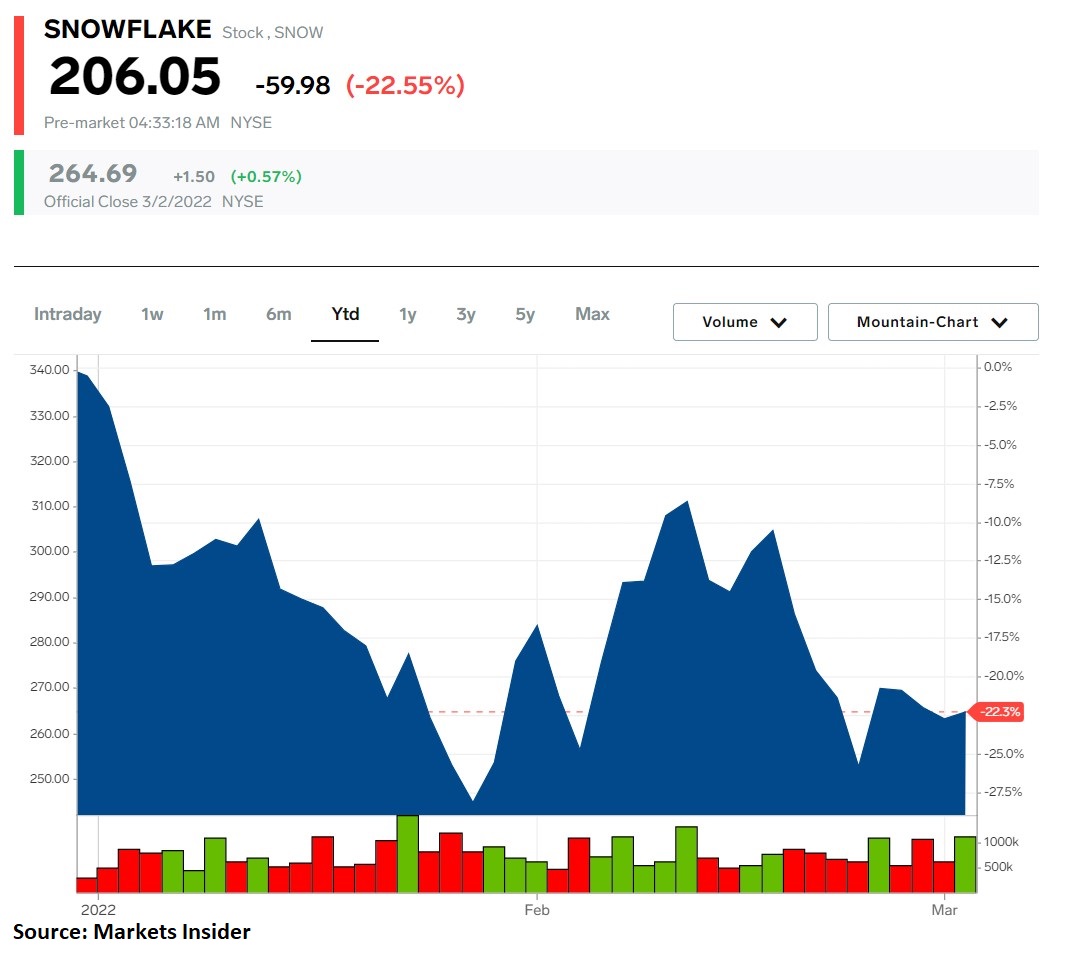Switch chart to 1m range
This screenshot has width=1068, height=958.
pyautogui.click(x=215, y=315)
